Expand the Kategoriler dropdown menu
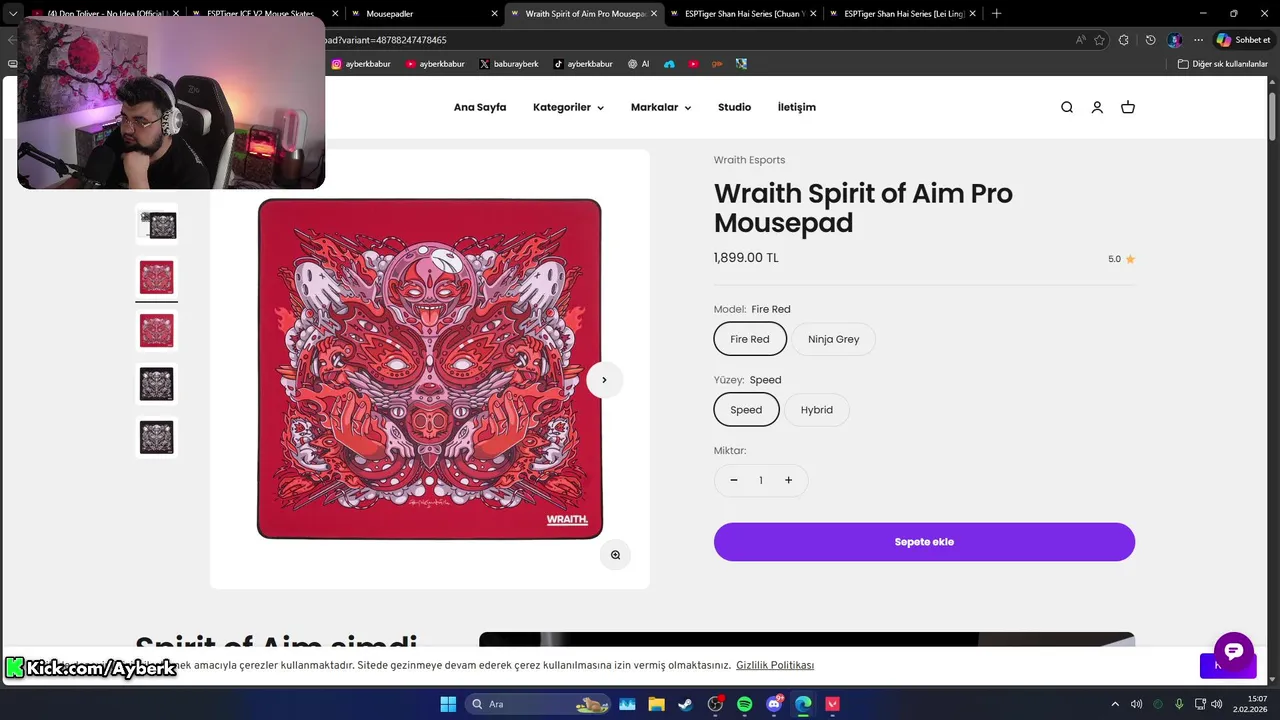The image size is (1280, 720). tap(568, 107)
